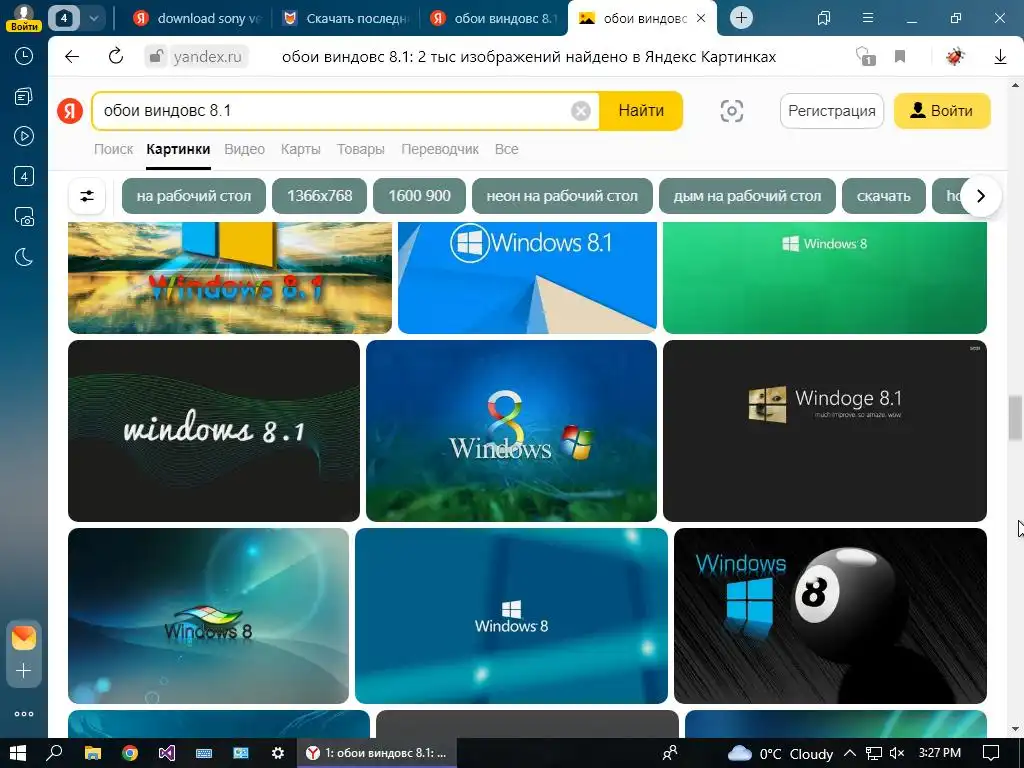
Task: Open the browser hamburger menu
Action: 867,18
